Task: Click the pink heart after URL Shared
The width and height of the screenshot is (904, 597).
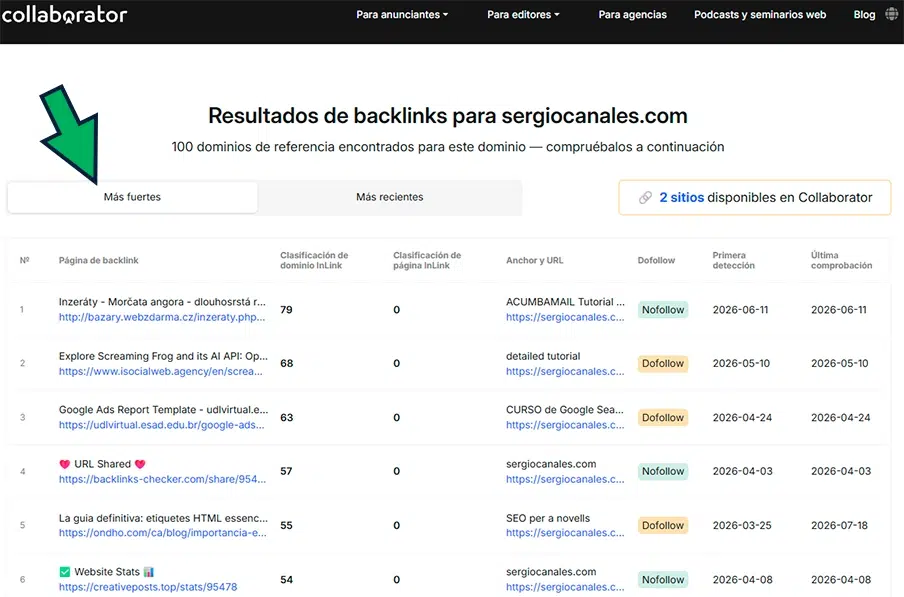Action: [x=140, y=464]
